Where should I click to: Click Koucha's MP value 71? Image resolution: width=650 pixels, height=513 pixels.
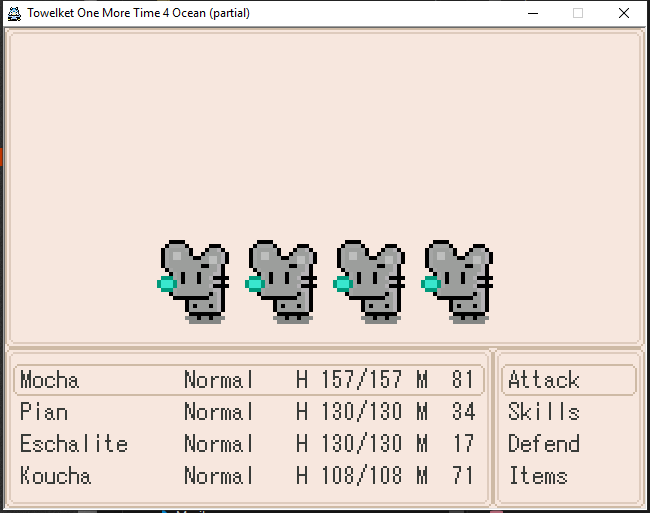pos(463,476)
